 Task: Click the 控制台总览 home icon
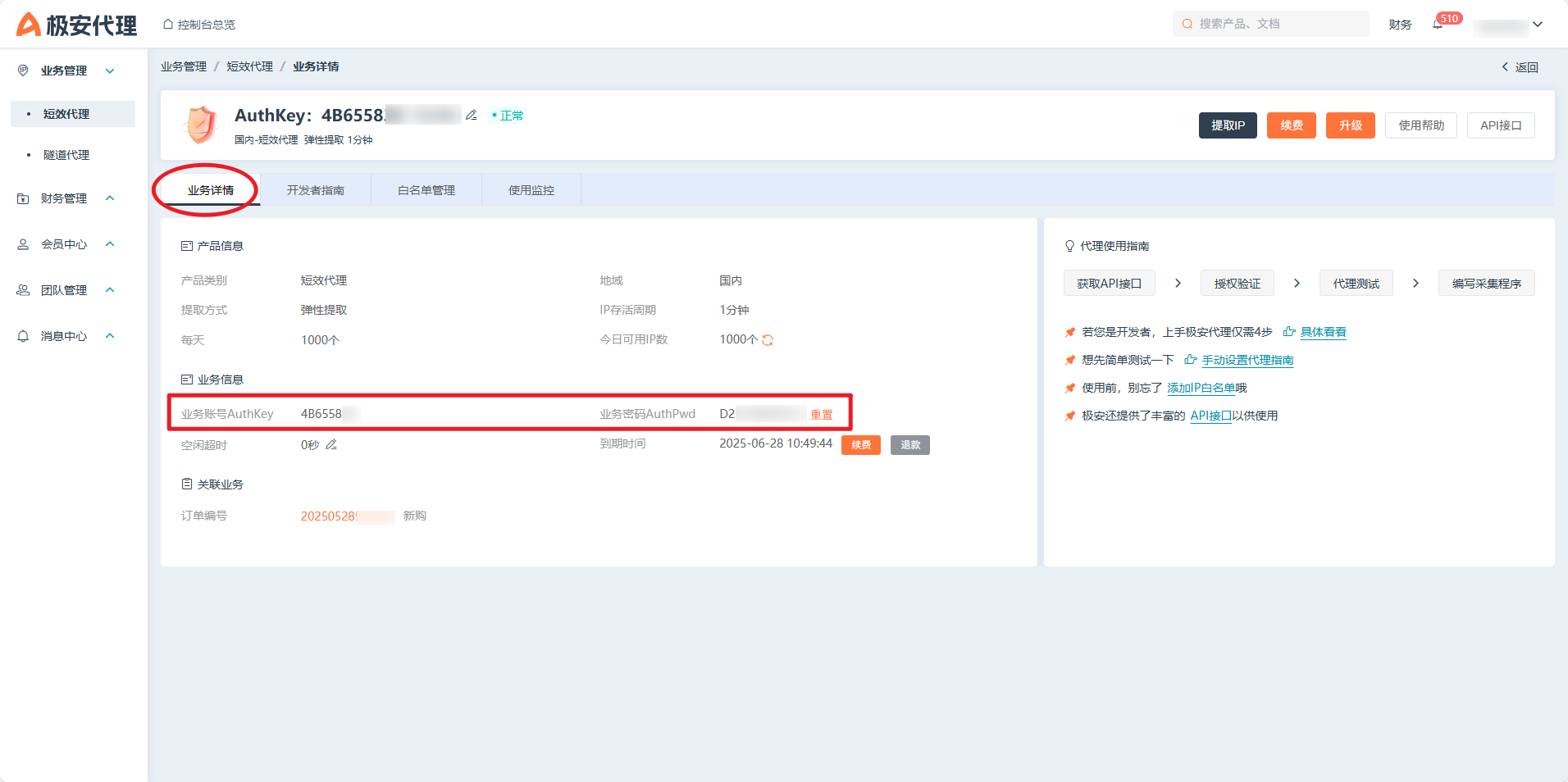pyautogui.click(x=168, y=25)
